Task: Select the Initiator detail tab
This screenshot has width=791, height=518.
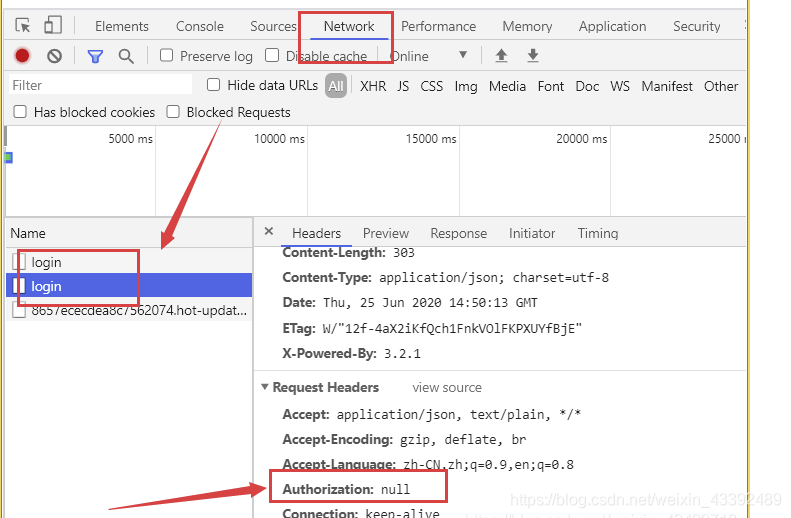Action: point(532,233)
